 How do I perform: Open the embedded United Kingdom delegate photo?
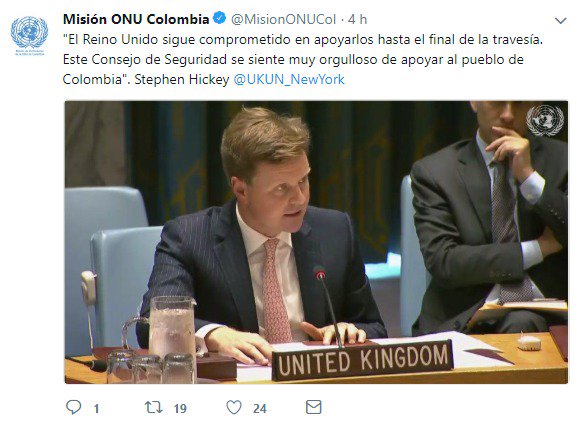pos(316,242)
